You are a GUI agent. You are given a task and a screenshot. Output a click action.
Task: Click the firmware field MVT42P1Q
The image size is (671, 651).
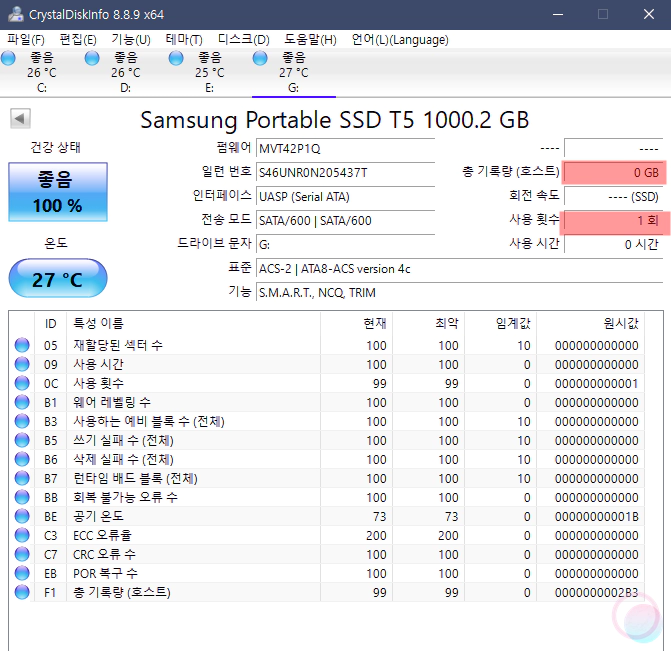pos(345,149)
